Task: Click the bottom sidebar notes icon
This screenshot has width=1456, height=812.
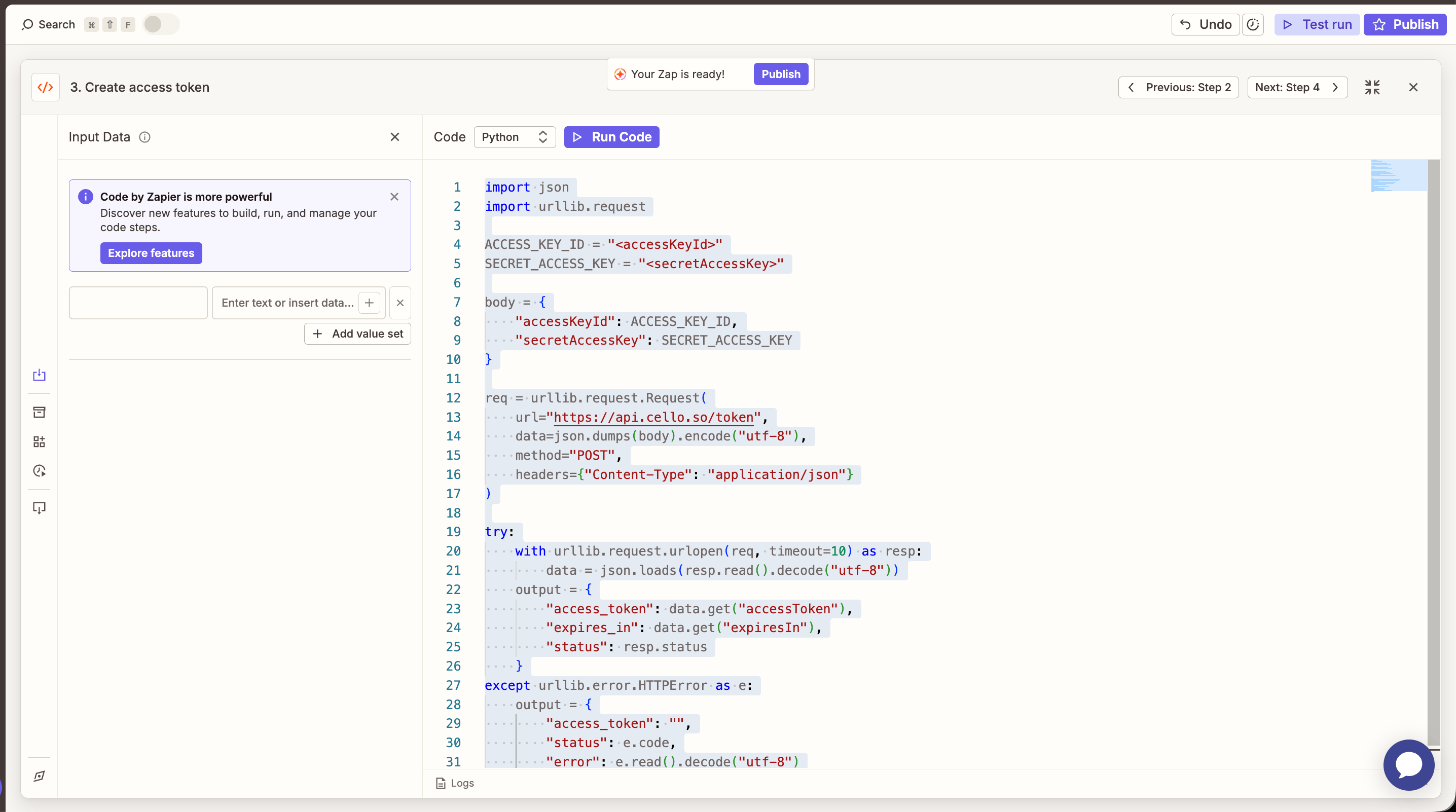Action: (x=39, y=776)
